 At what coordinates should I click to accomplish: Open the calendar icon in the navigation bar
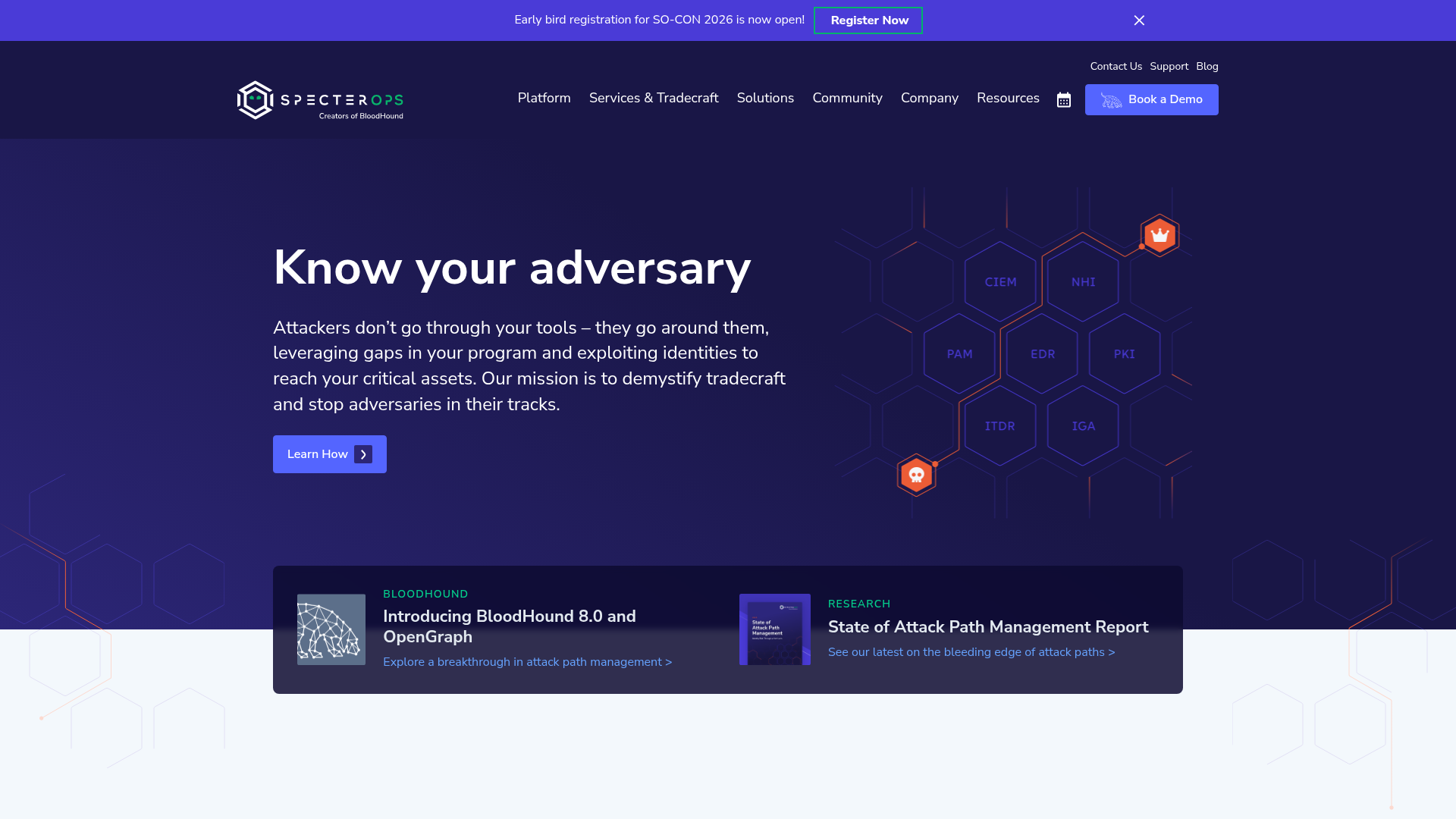coord(1063,99)
